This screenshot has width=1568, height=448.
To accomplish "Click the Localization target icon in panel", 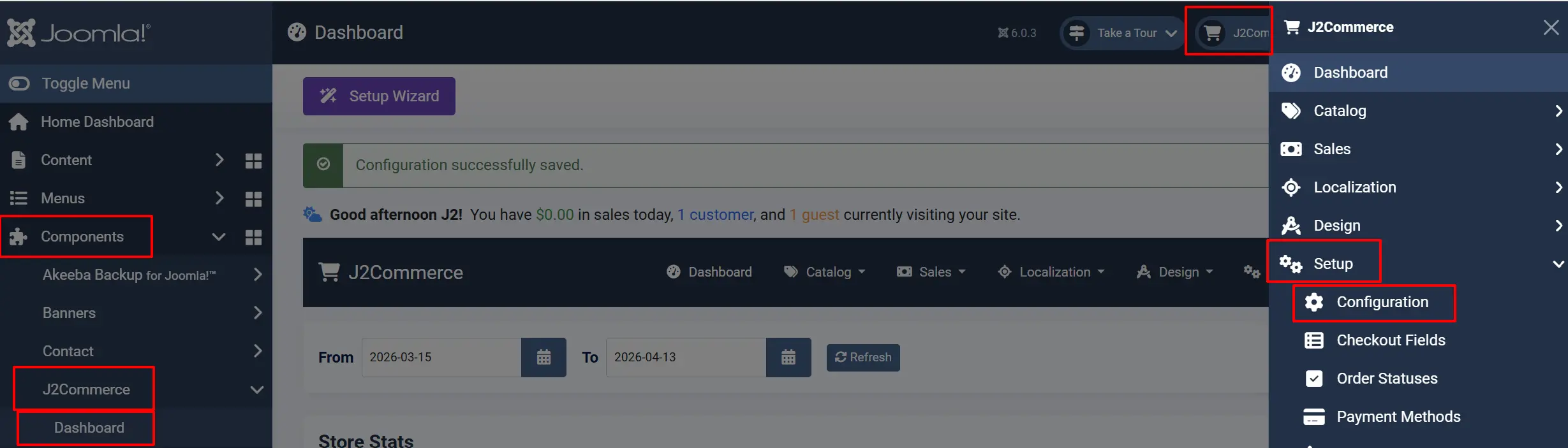I will click(1291, 187).
